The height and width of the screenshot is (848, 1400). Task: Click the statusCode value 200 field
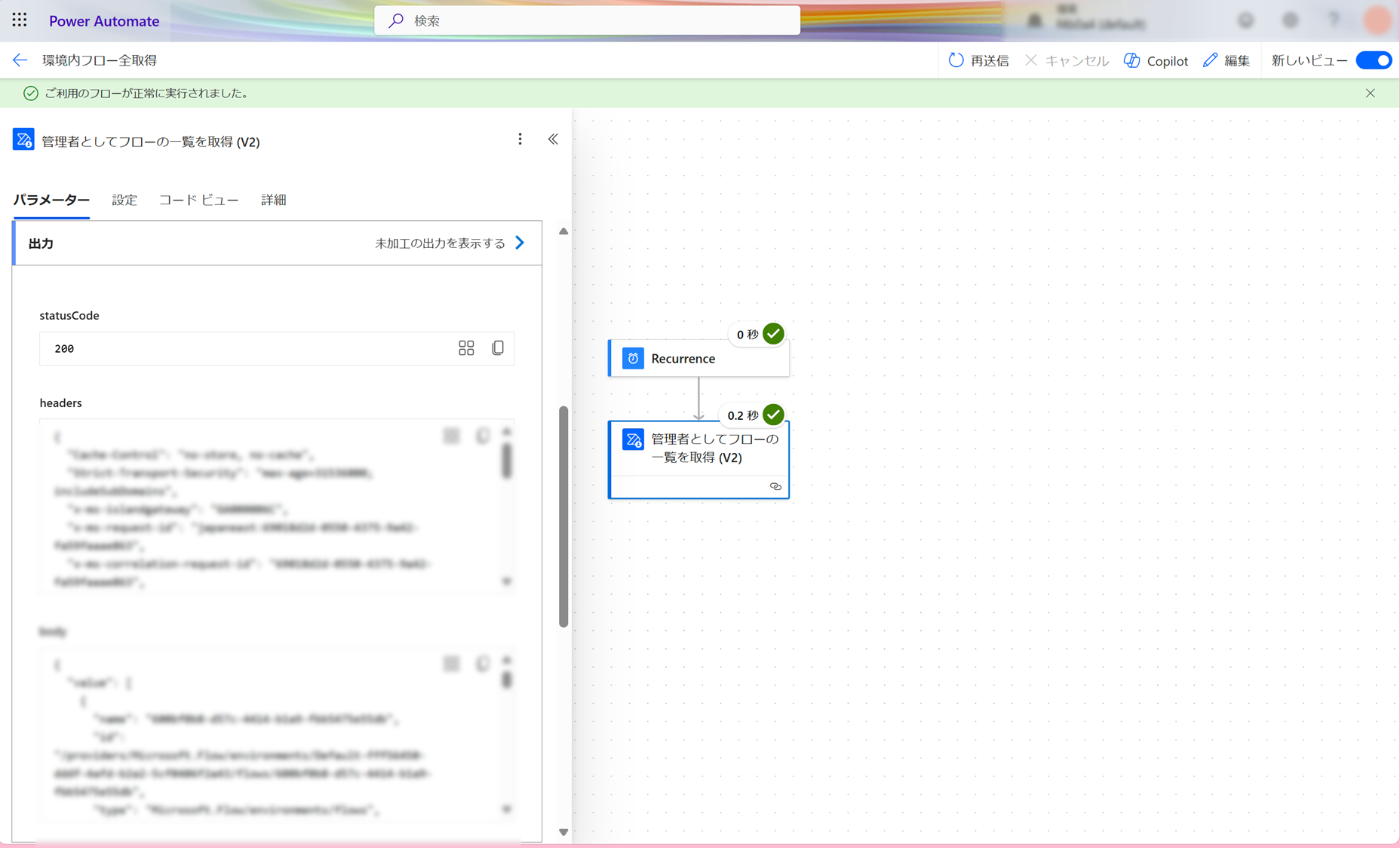277,348
